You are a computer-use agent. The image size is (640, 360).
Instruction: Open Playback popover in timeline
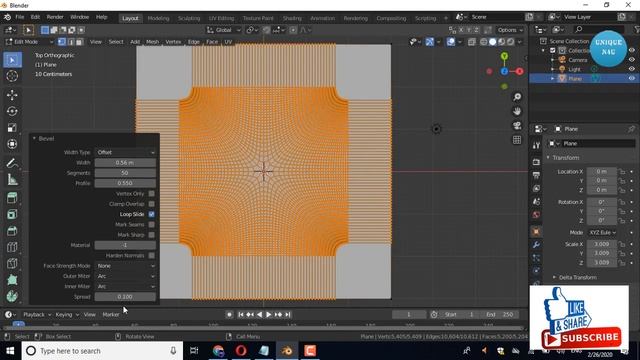coord(37,315)
